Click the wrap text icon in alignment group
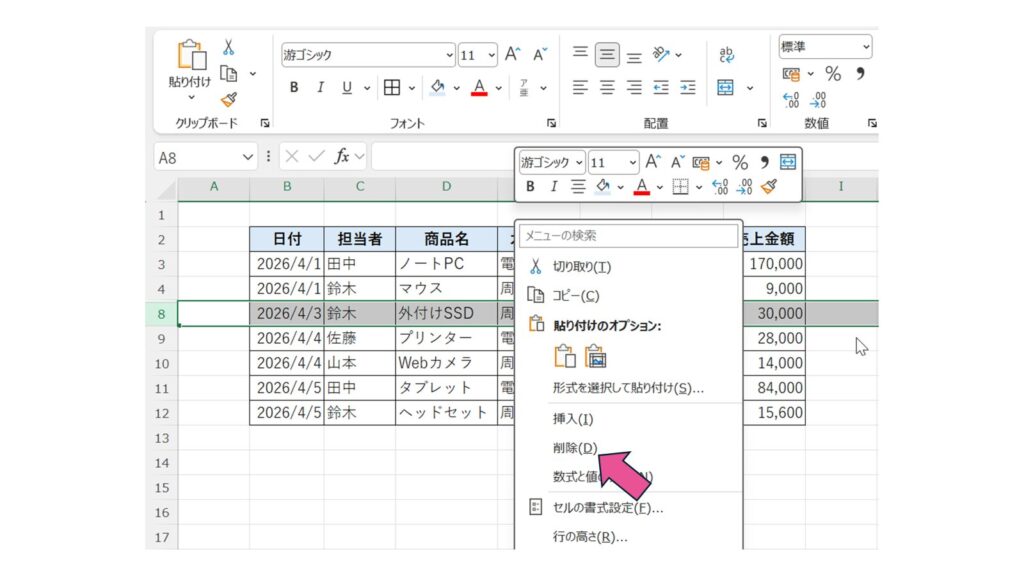The height and width of the screenshot is (576, 1024). (727, 55)
